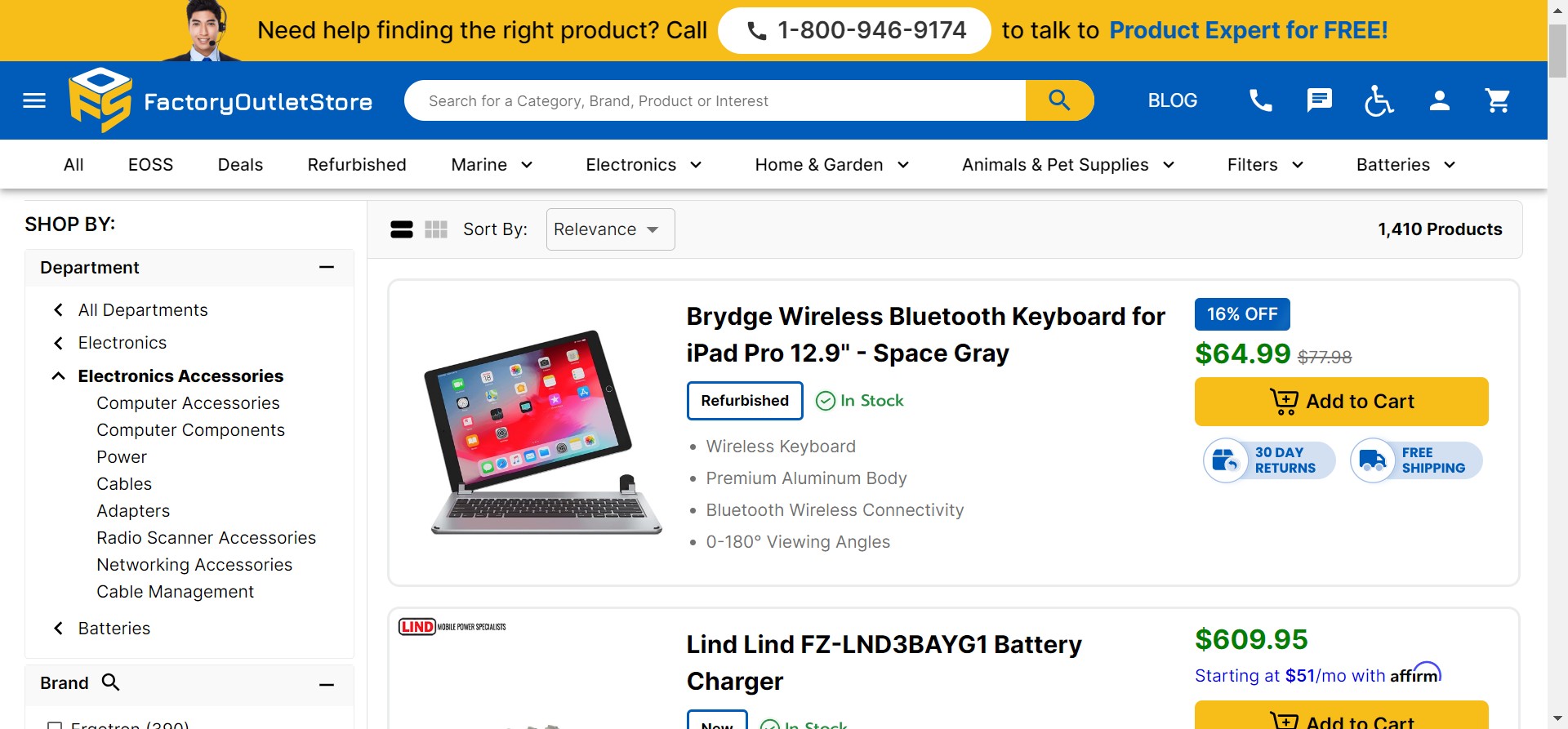1568x729 pixels.
Task: Open the hamburger navigation menu
Action: [x=34, y=101]
